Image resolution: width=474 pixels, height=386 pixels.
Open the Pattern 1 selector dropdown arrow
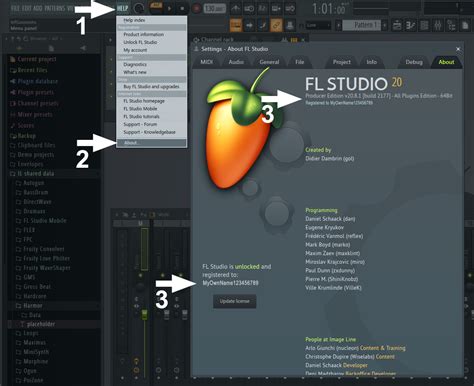[385, 25]
